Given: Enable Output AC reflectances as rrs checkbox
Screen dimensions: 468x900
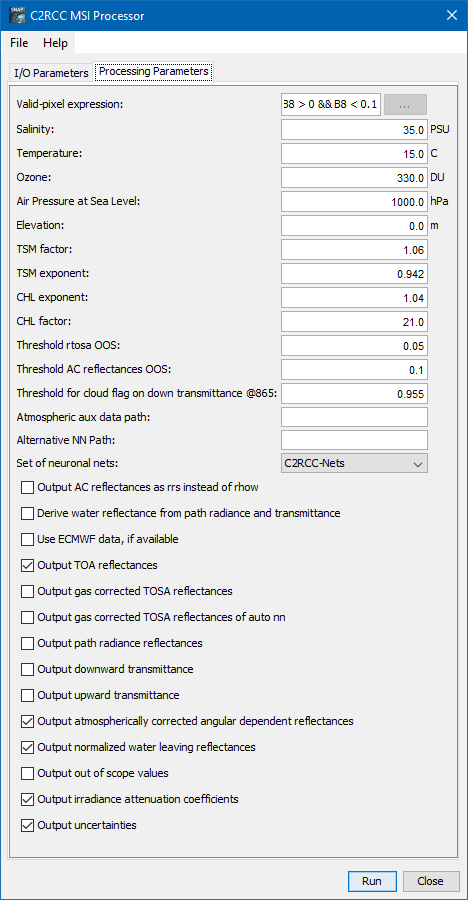Looking at the screenshot, I should coord(27,488).
